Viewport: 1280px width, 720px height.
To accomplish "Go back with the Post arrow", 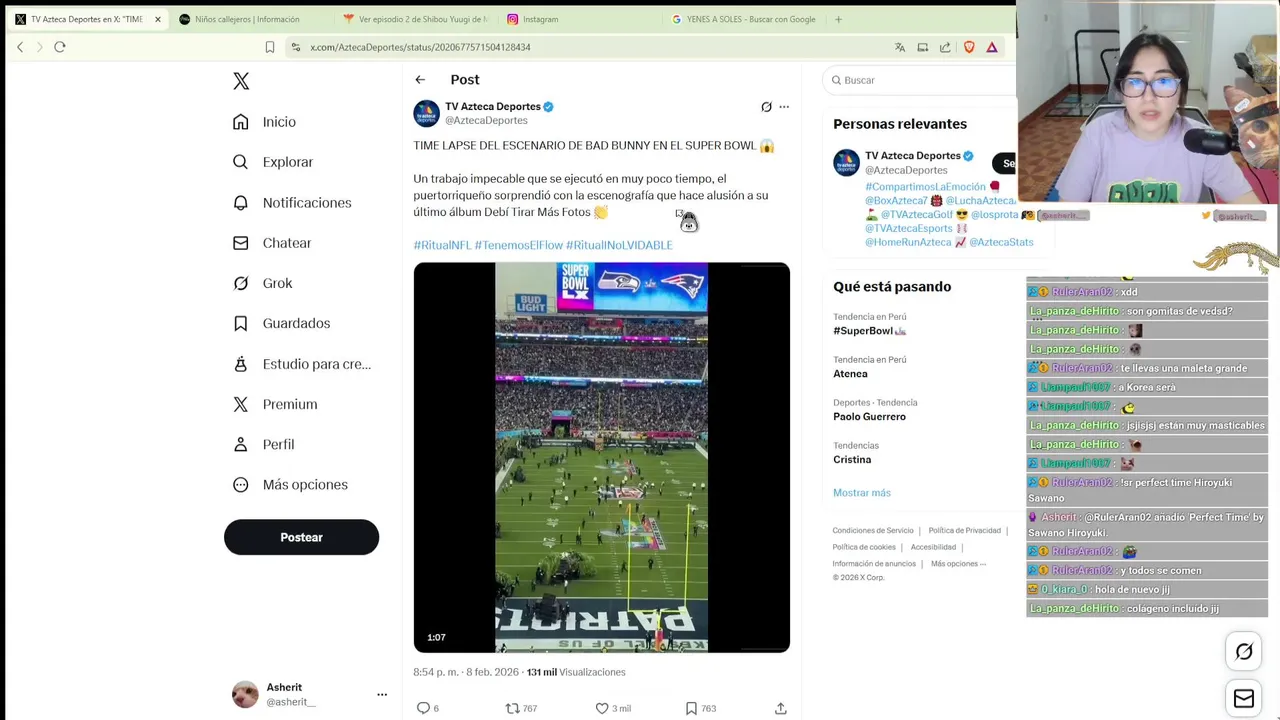I will (x=420, y=80).
